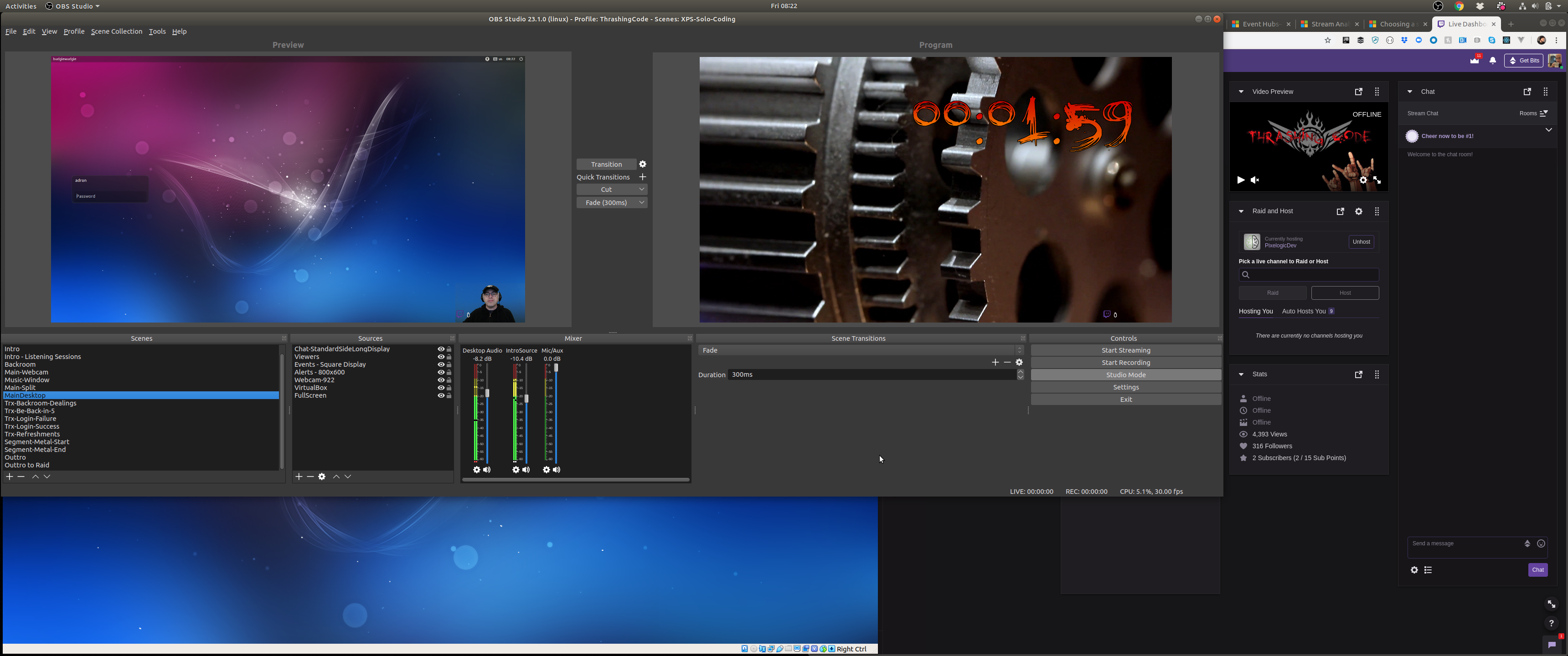Screen dimensions: 1568x656
Task: Play the Twitch video preview
Action: (x=1241, y=180)
